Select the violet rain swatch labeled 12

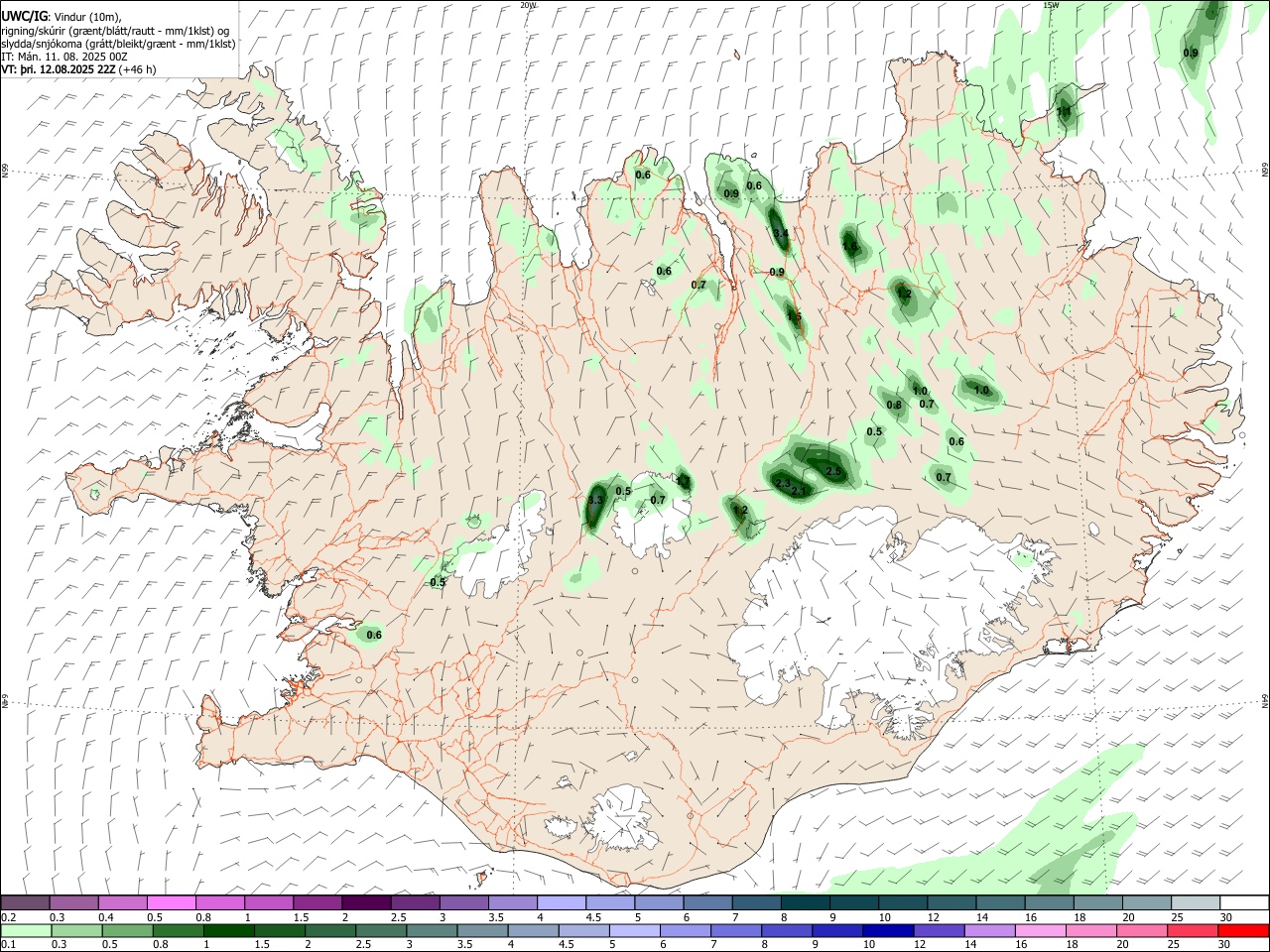(x=939, y=930)
